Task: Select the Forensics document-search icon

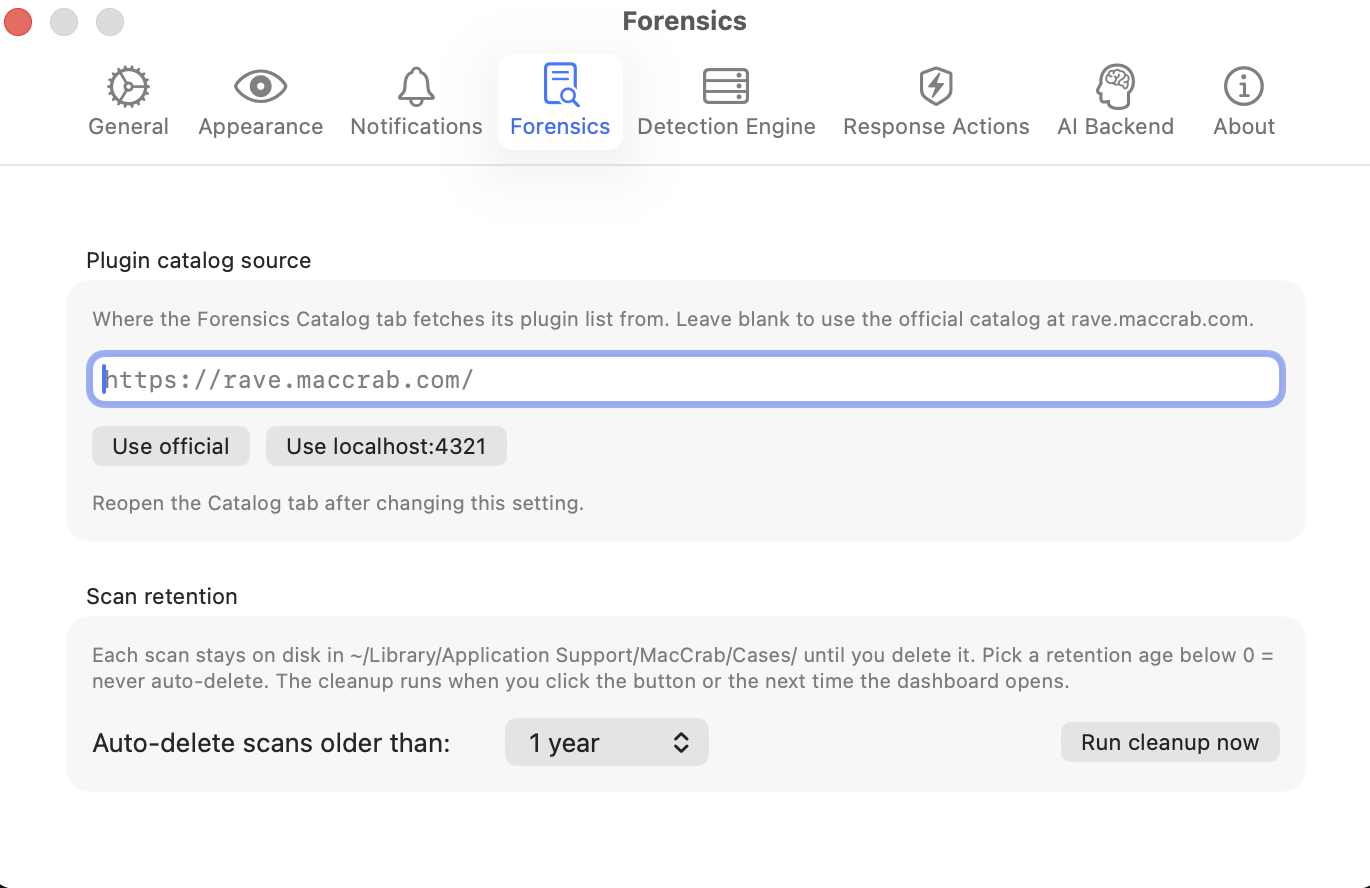Action: pyautogui.click(x=560, y=84)
